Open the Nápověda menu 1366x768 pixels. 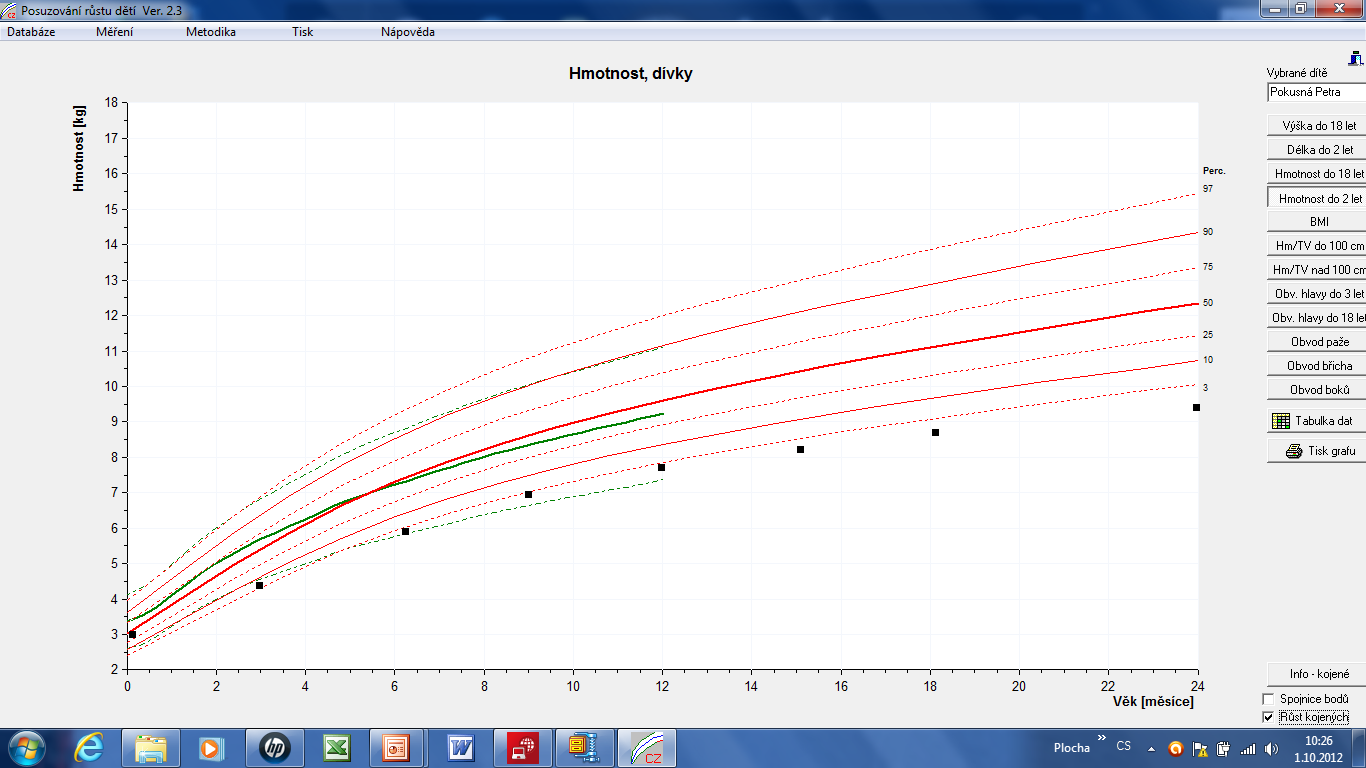[408, 32]
